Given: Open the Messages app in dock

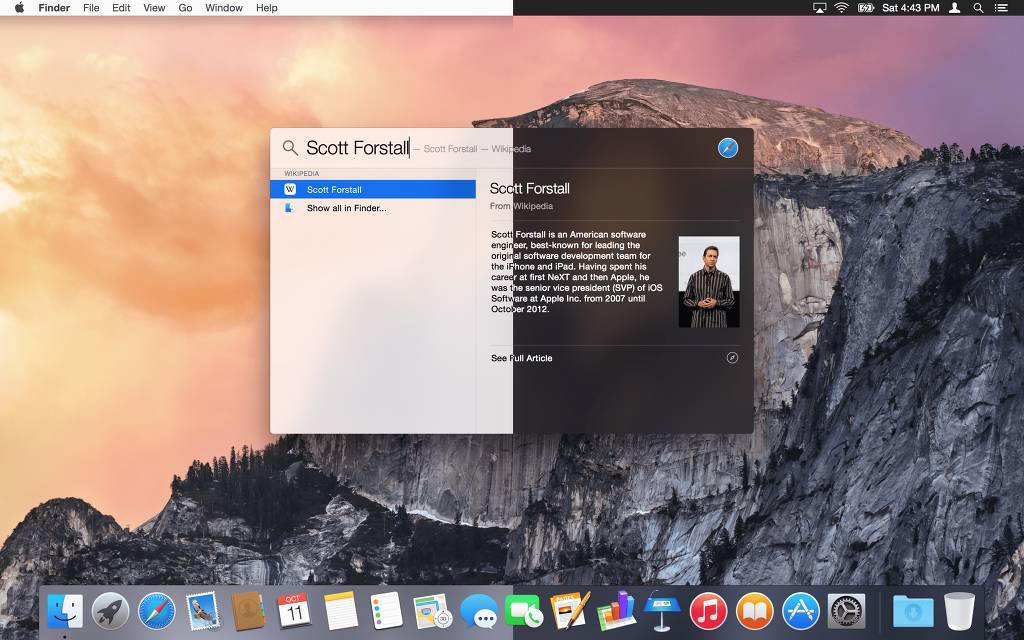Looking at the screenshot, I should click(x=480, y=610).
